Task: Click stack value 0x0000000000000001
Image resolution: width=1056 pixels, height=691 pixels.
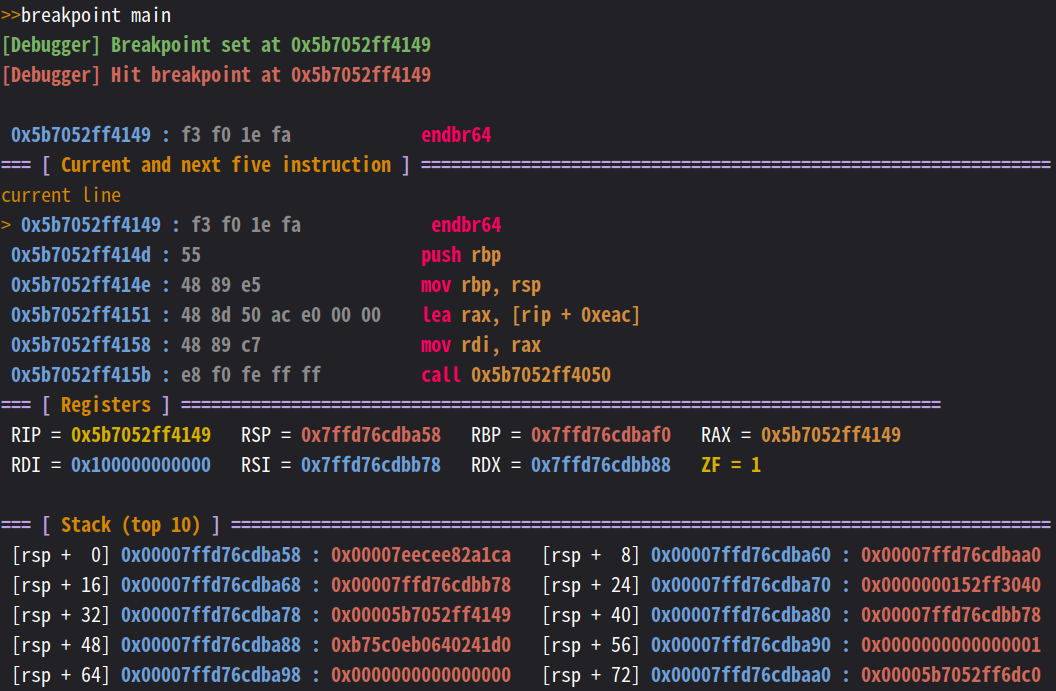Action: pyautogui.click(x=951, y=645)
